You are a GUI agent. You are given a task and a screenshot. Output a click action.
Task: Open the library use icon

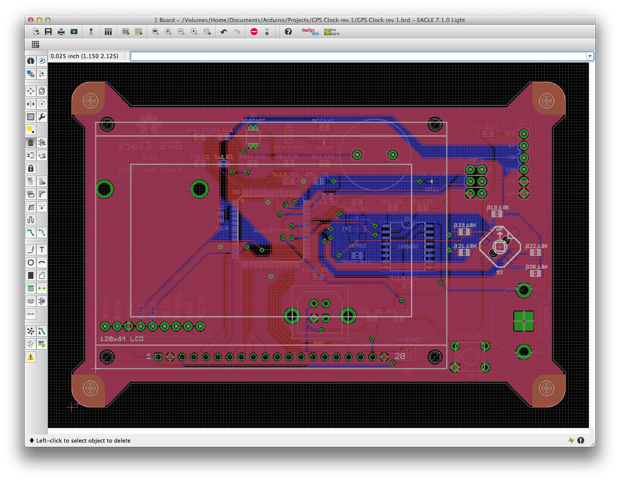coord(108,32)
